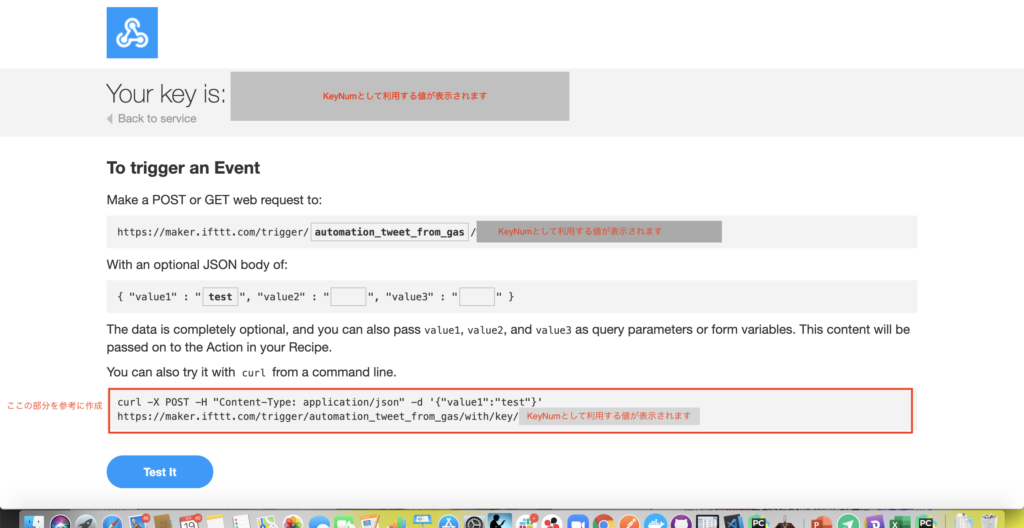Viewport: 1024px width, 528px height.
Task: Open the Trash in the Dock
Action: pyautogui.click(x=988, y=521)
